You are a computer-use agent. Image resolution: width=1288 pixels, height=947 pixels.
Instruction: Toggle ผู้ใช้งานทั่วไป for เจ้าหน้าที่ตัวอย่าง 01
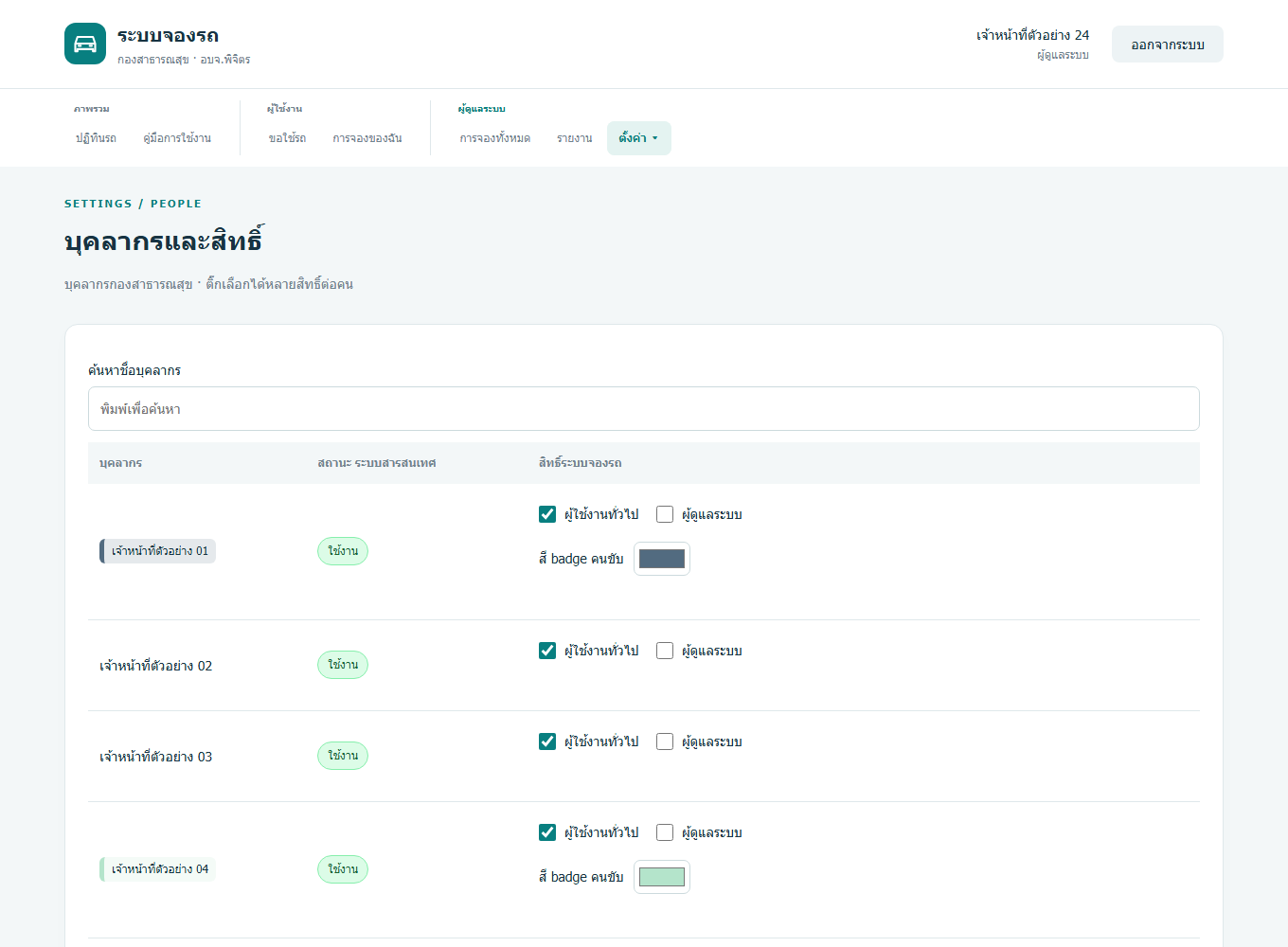pos(547,514)
